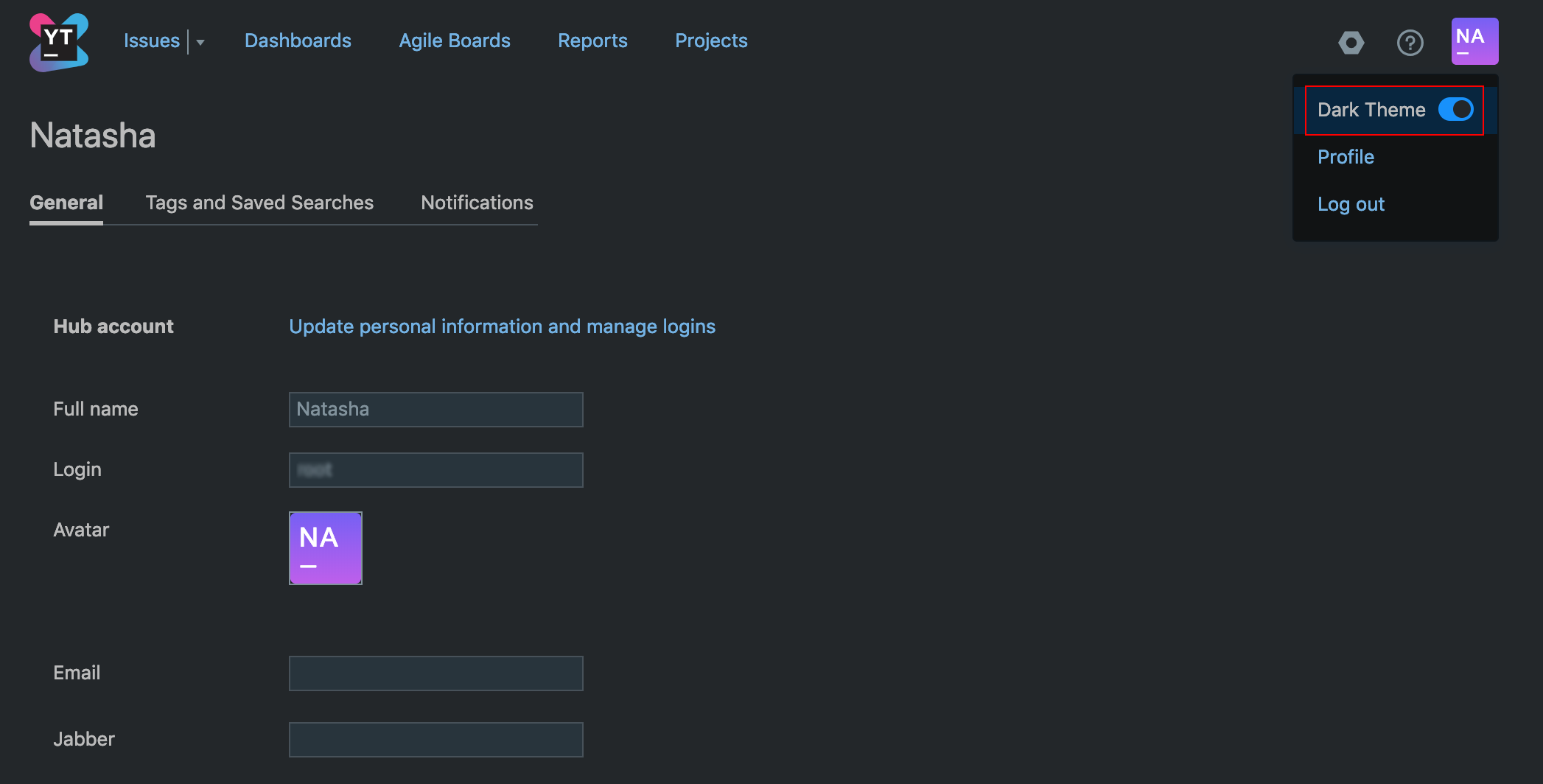
Task: Select the General tab
Action: click(66, 203)
